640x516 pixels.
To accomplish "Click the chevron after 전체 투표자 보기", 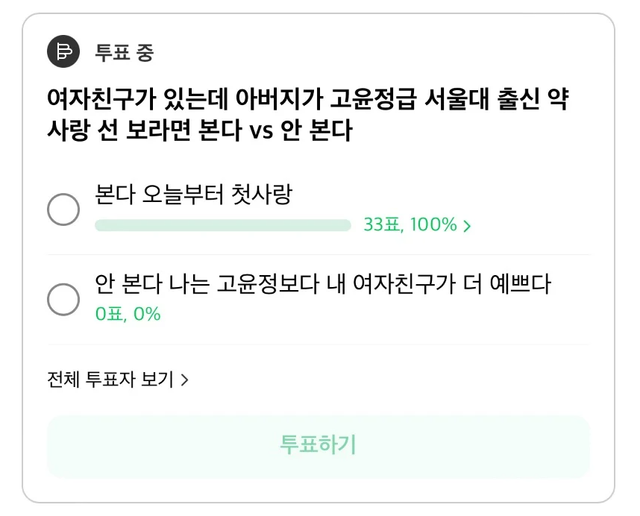I will [x=185, y=380].
